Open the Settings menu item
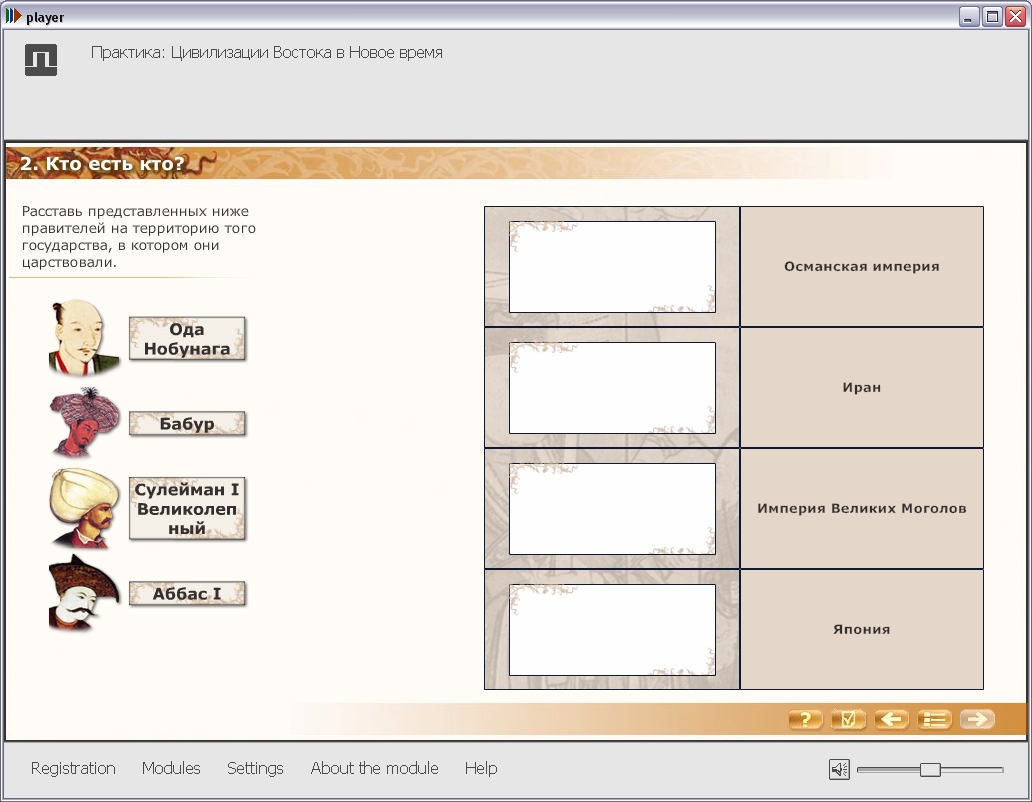The height and width of the screenshot is (802, 1032). pyautogui.click(x=255, y=768)
